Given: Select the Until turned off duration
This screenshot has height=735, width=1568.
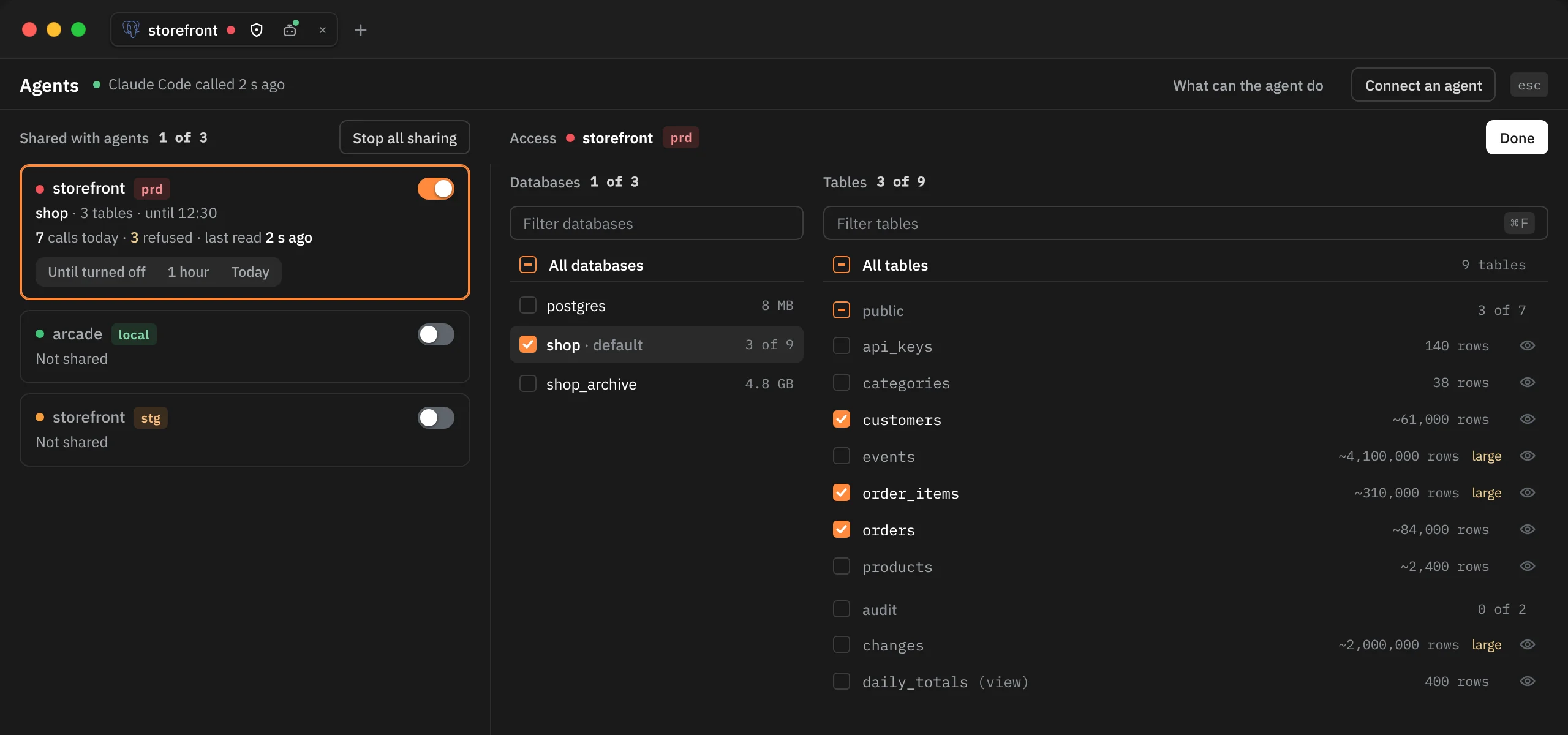Looking at the screenshot, I should [x=97, y=272].
